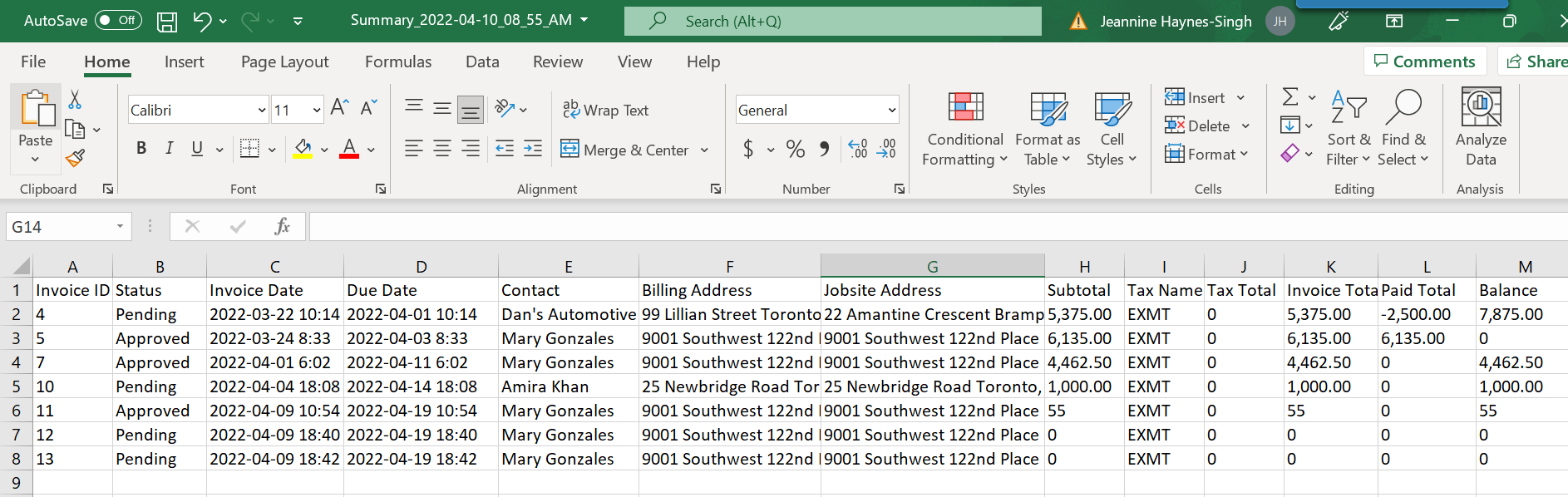This screenshot has width=1568, height=497.
Task: Expand the Calibri font name dropdown
Action: click(x=262, y=111)
